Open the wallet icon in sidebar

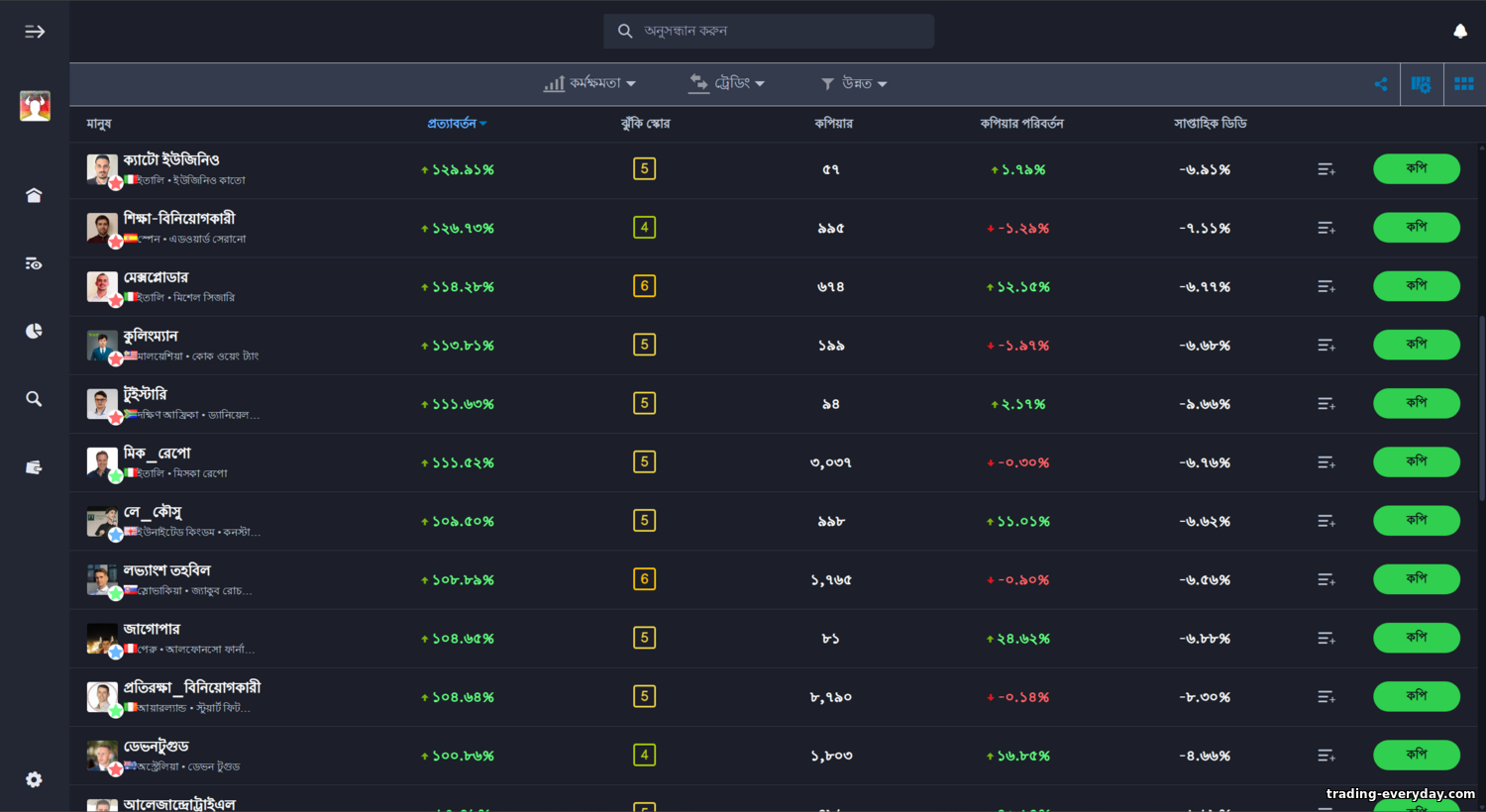pos(34,467)
